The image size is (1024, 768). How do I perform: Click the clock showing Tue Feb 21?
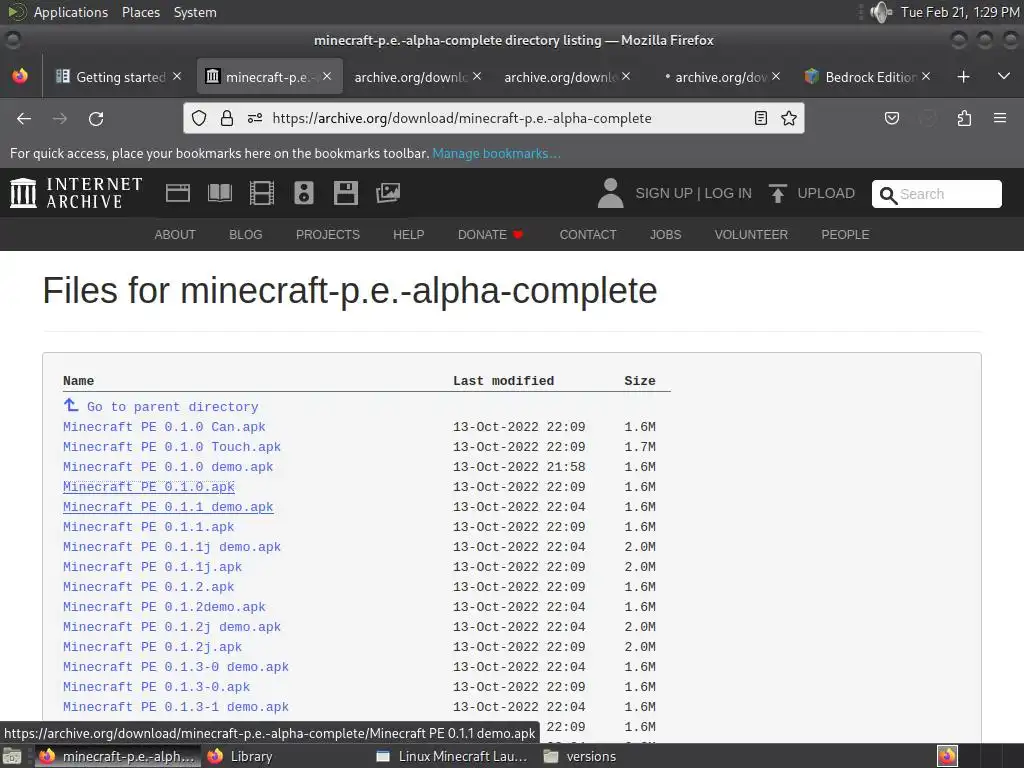point(959,12)
